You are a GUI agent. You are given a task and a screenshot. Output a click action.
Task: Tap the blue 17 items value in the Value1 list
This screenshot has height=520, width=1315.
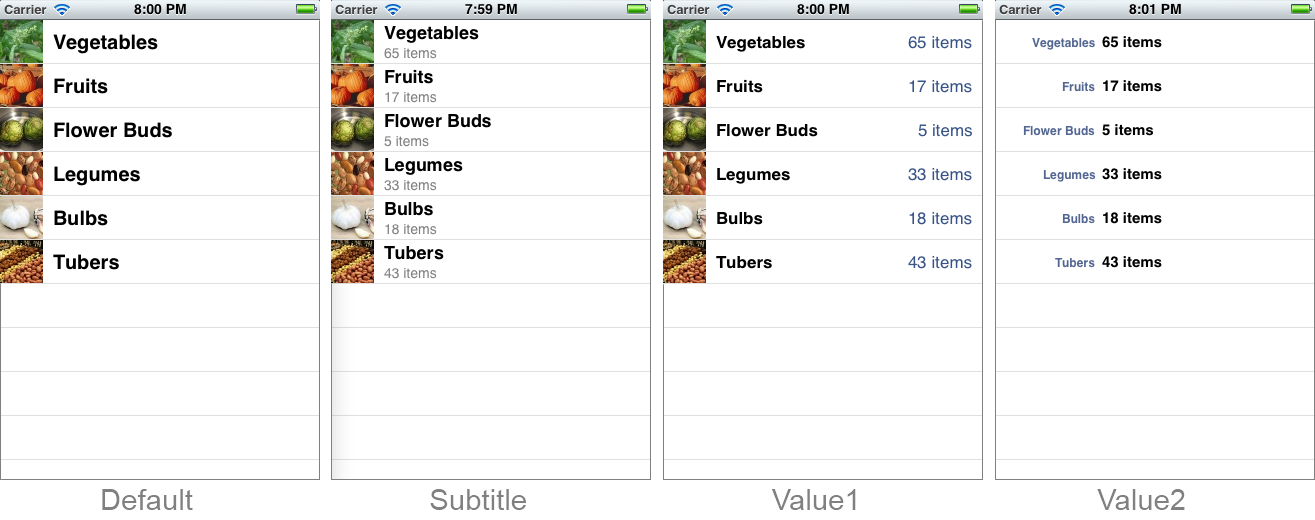coord(940,87)
